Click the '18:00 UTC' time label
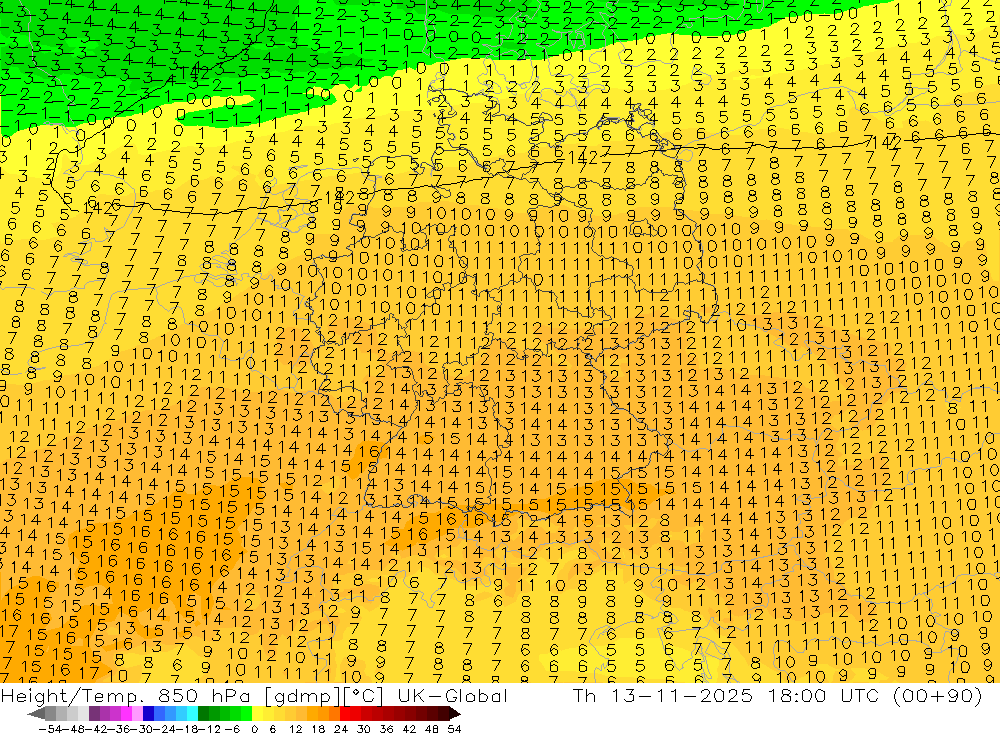 coord(823,696)
